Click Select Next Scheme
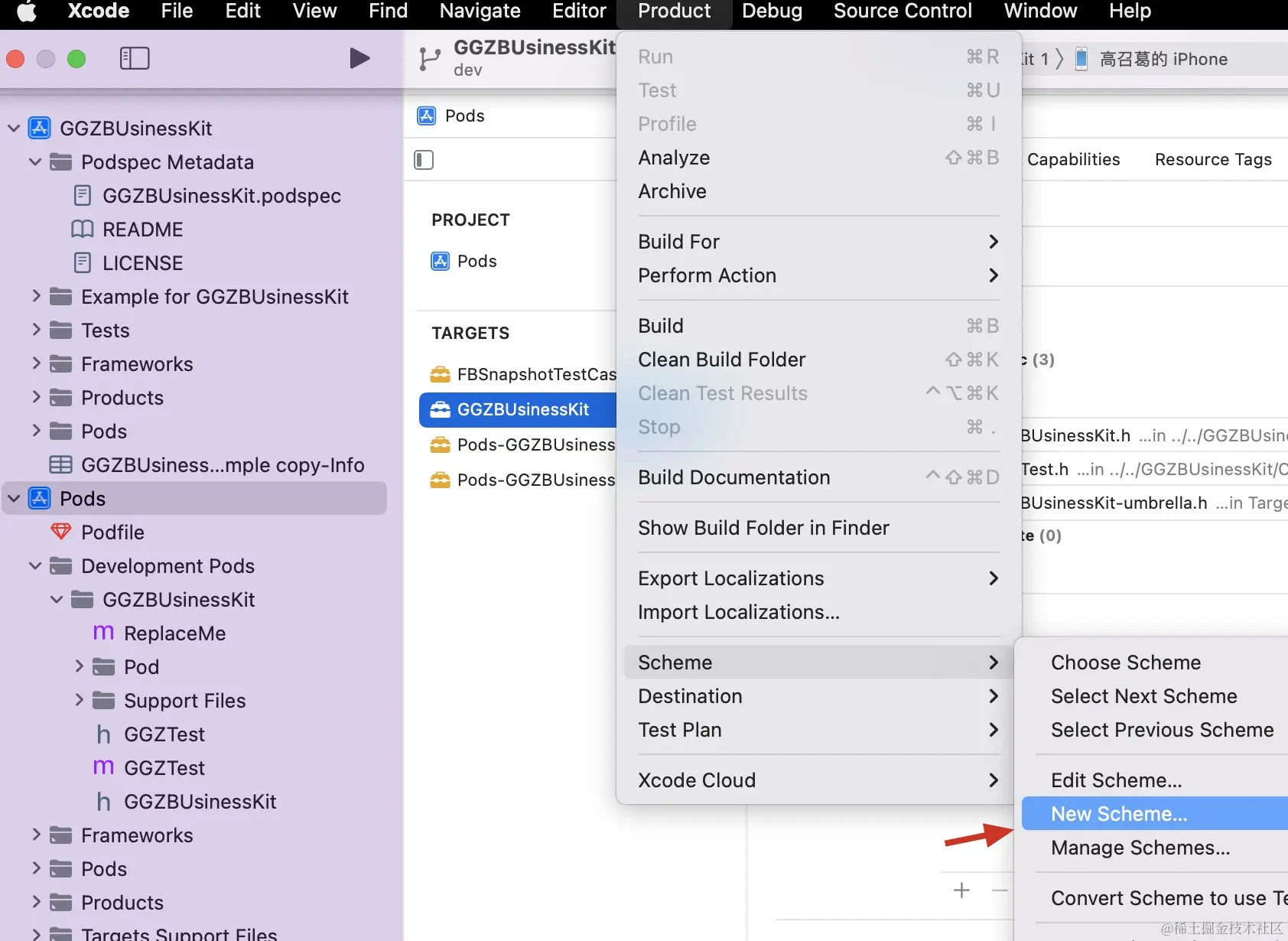1288x941 pixels. pyautogui.click(x=1154, y=696)
